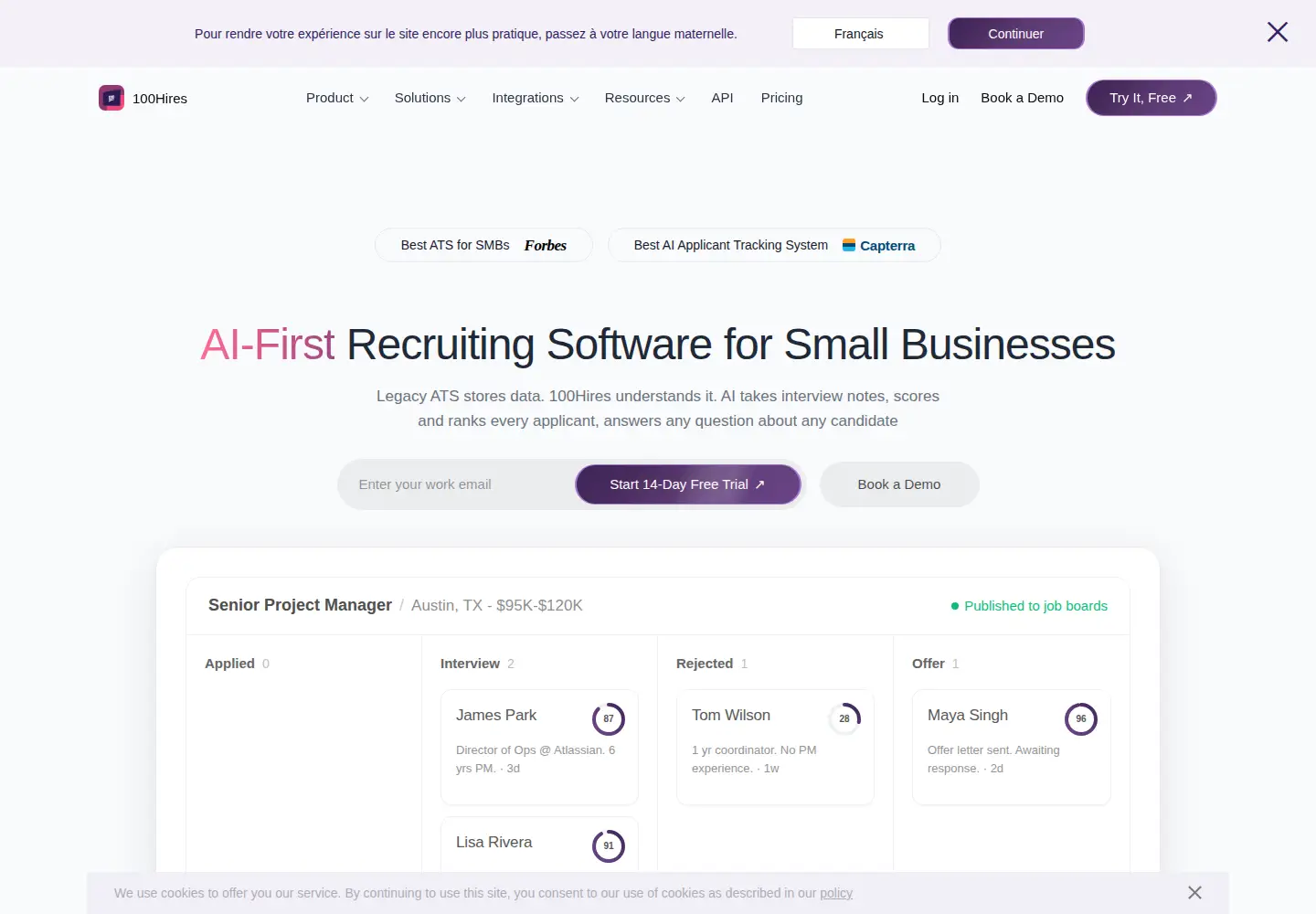Open the API page
Image resolution: width=1316 pixels, height=914 pixels.
coord(722,98)
